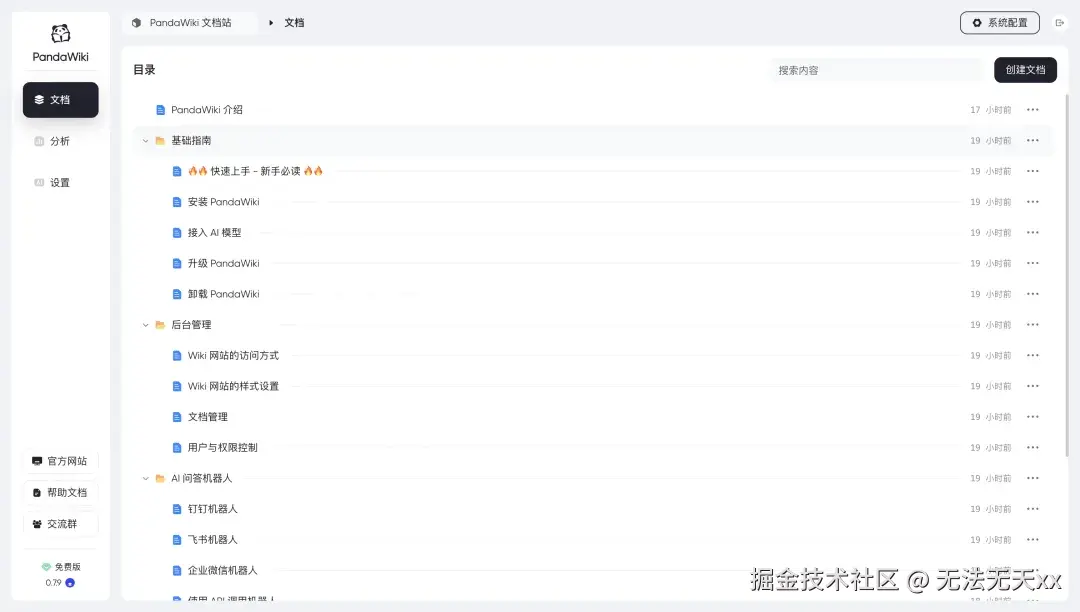Click the document icon beside 钉钉机器人

[x=177, y=509]
